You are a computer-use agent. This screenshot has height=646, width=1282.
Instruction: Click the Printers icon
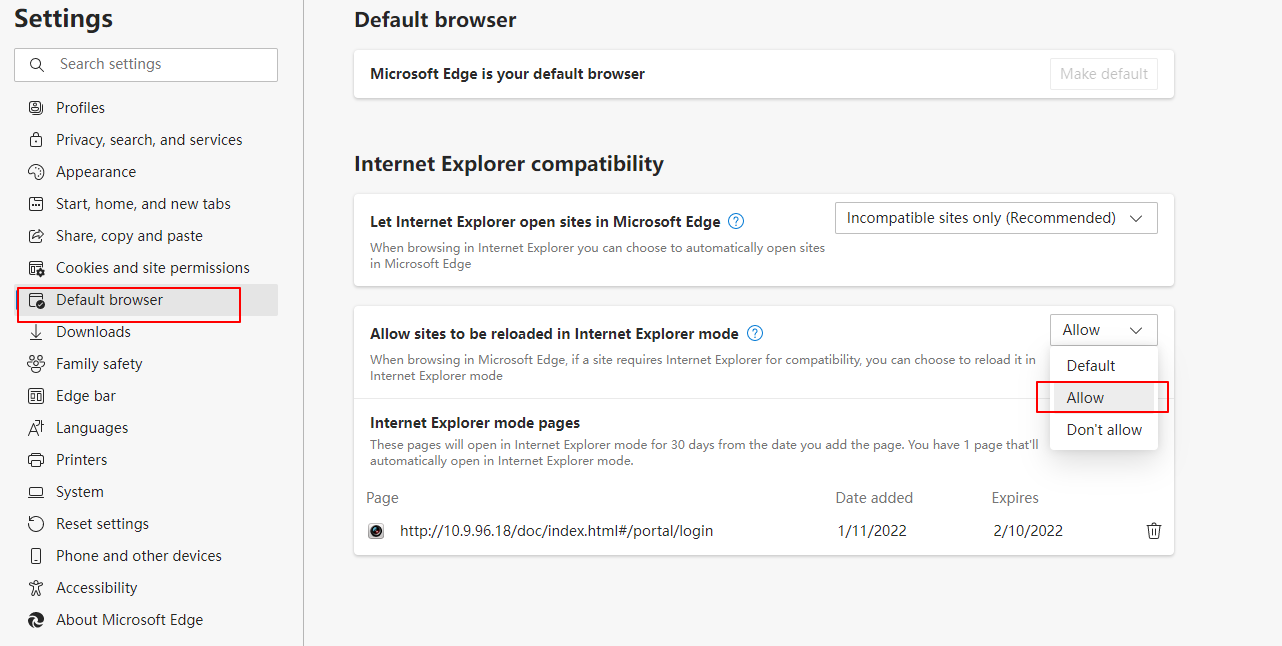(x=36, y=460)
